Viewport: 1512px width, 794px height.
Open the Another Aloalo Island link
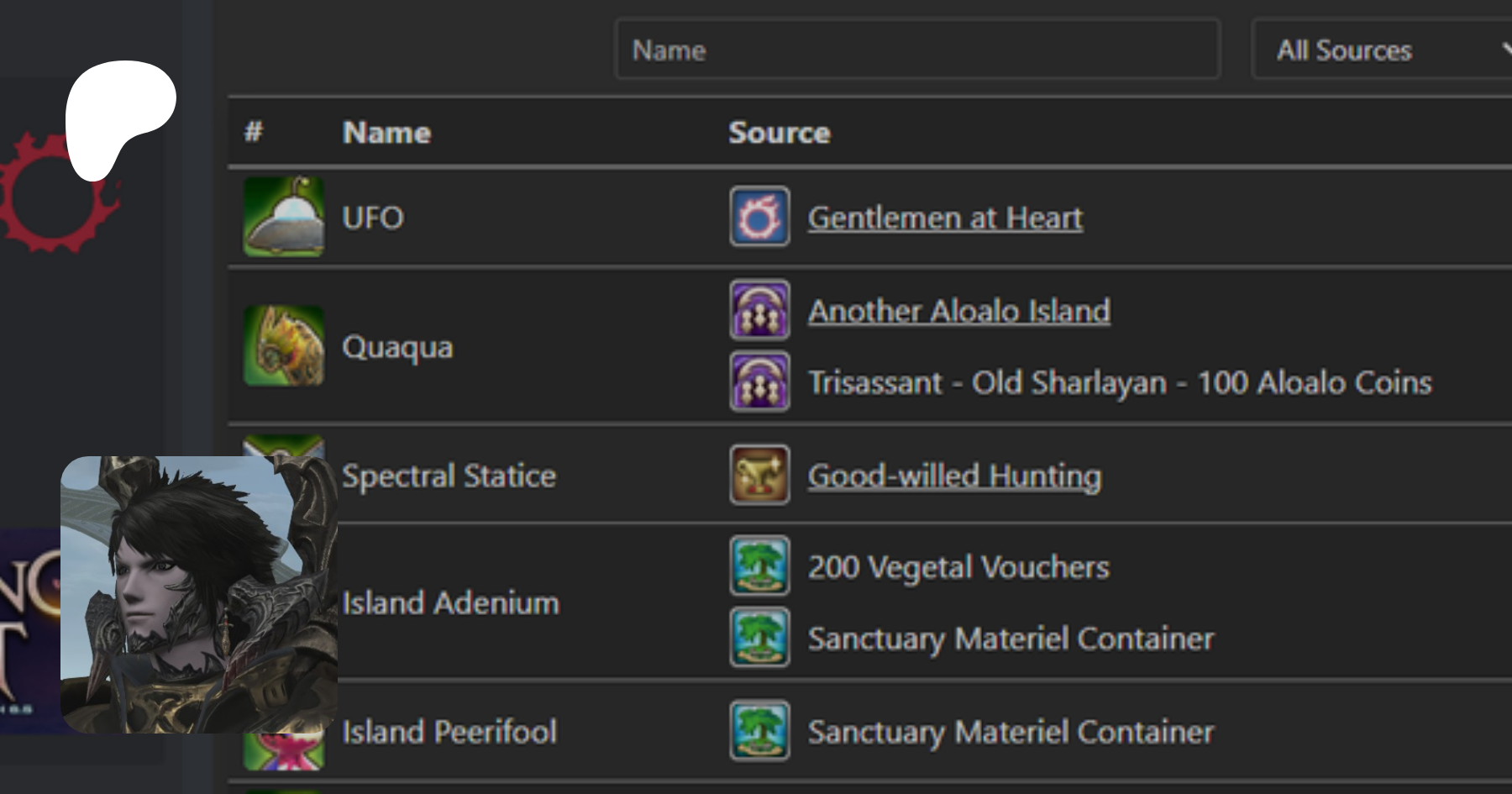coord(958,312)
